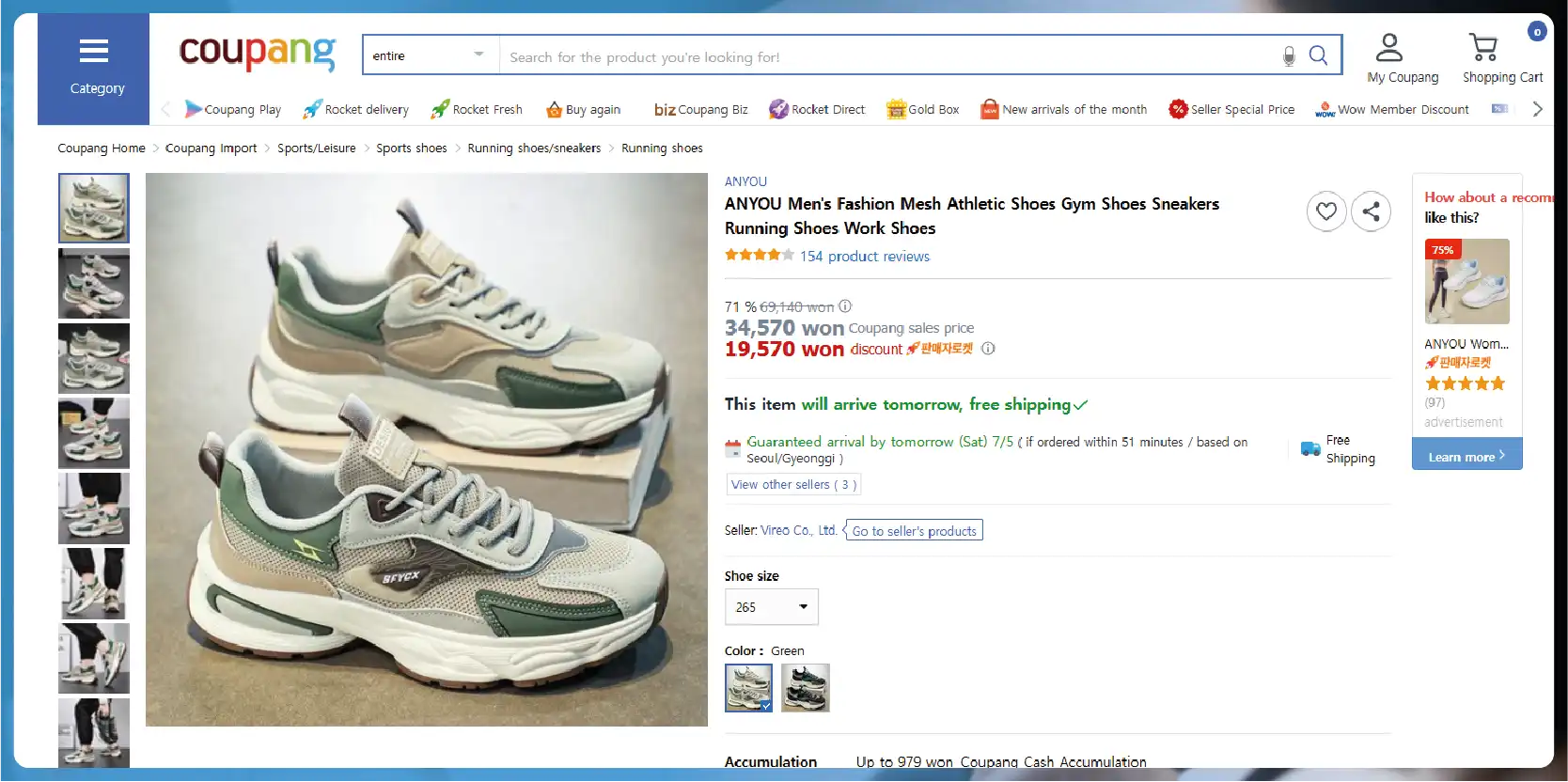The height and width of the screenshot is (782, 1568).
Task: Expand the shoe size 265 dropdown
Action: click(771, 607)
